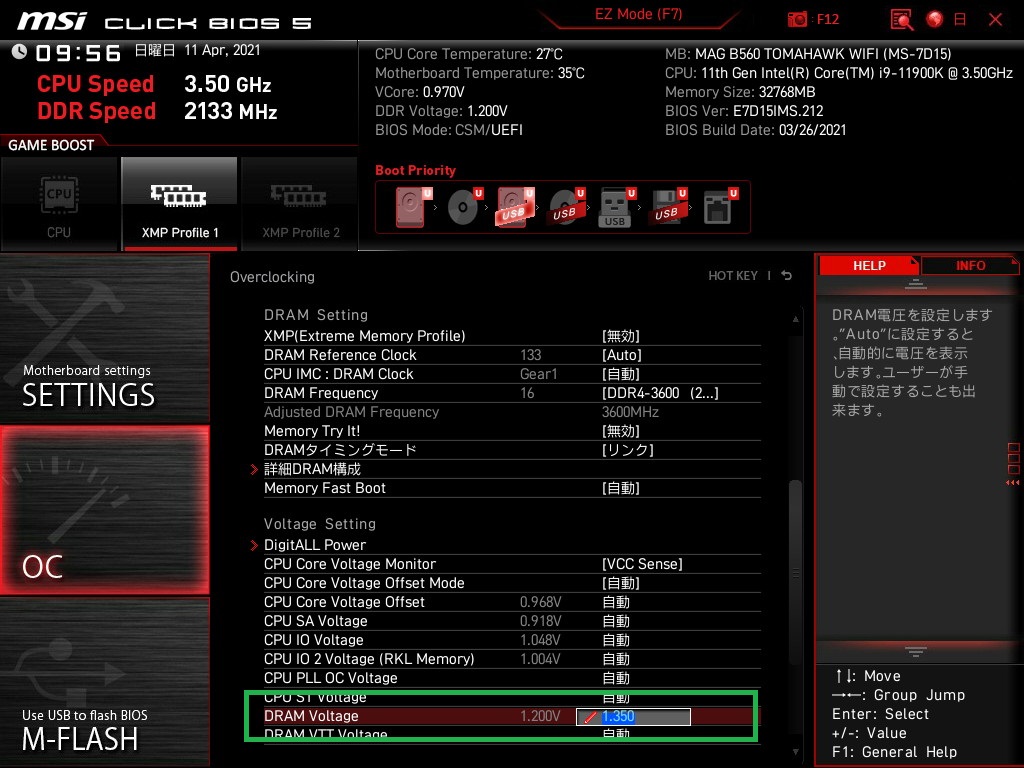Screen dimensions: 1024x768
Task: Select the CPU IO 2 Voltage (RKL Memory) row
Action: [x=512, y=659]
